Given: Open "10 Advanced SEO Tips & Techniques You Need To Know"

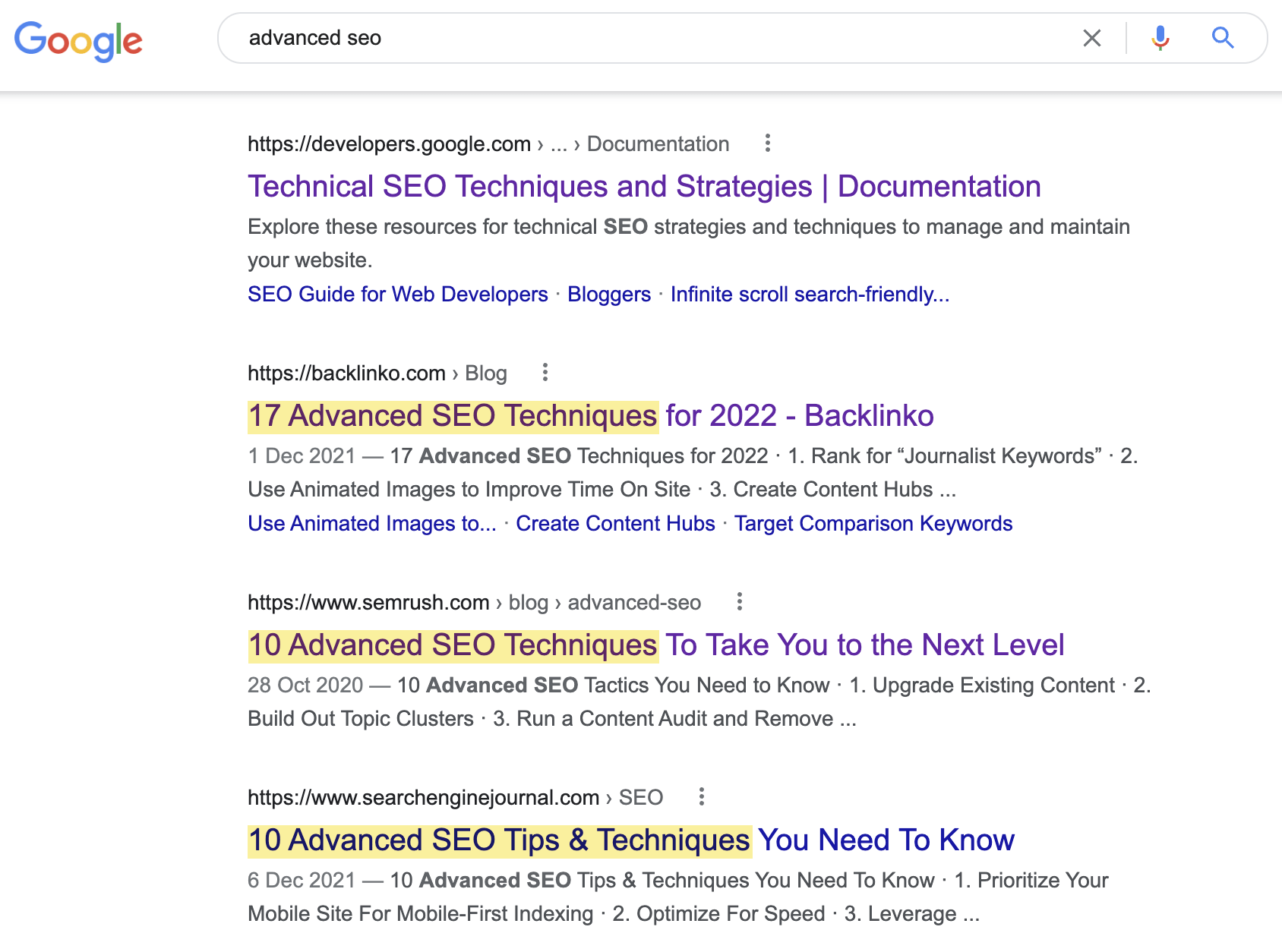Looking at the screenshot, I should click(630, 840).
